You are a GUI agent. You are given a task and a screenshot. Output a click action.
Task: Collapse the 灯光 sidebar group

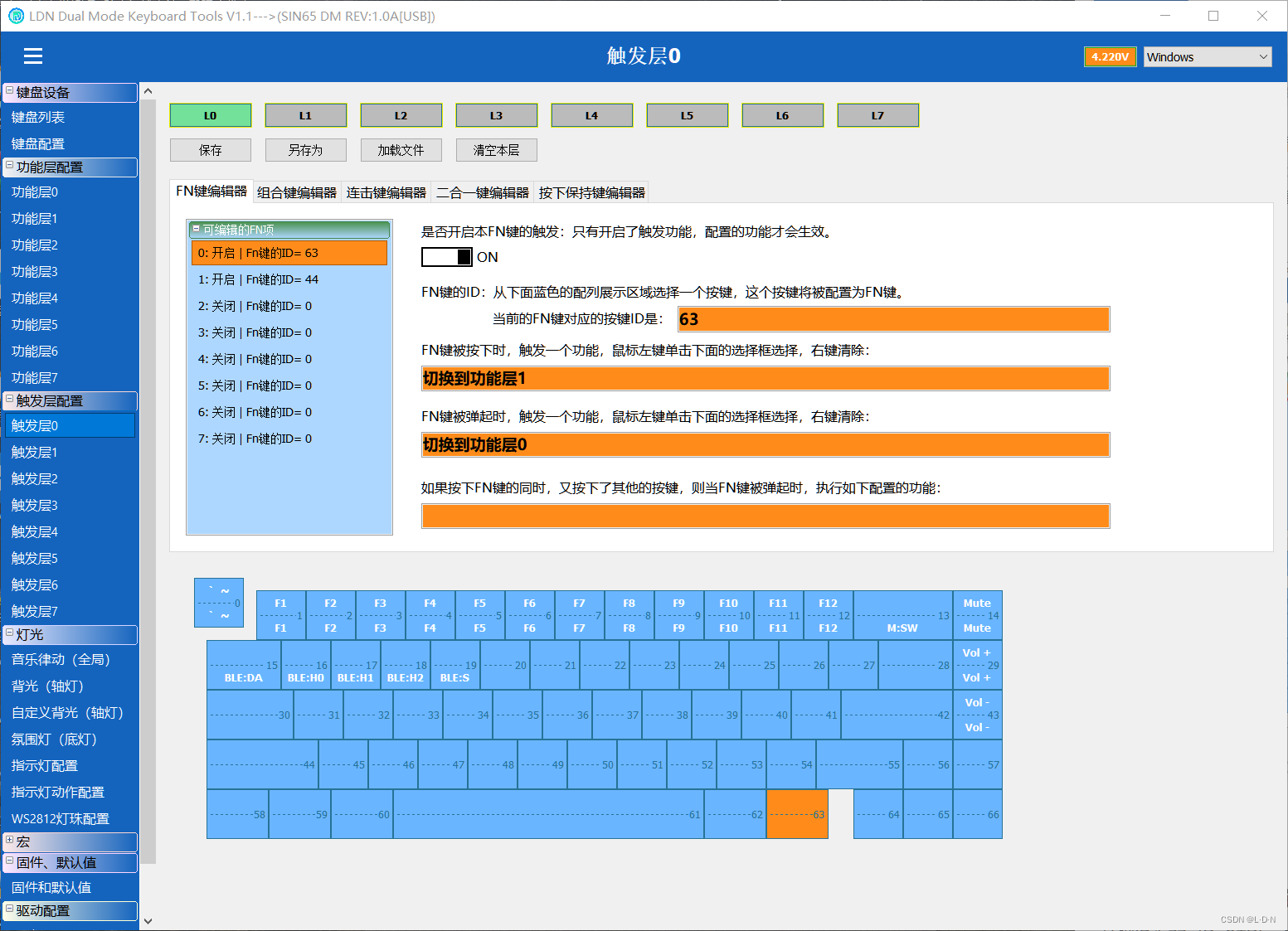pos(10,633)
